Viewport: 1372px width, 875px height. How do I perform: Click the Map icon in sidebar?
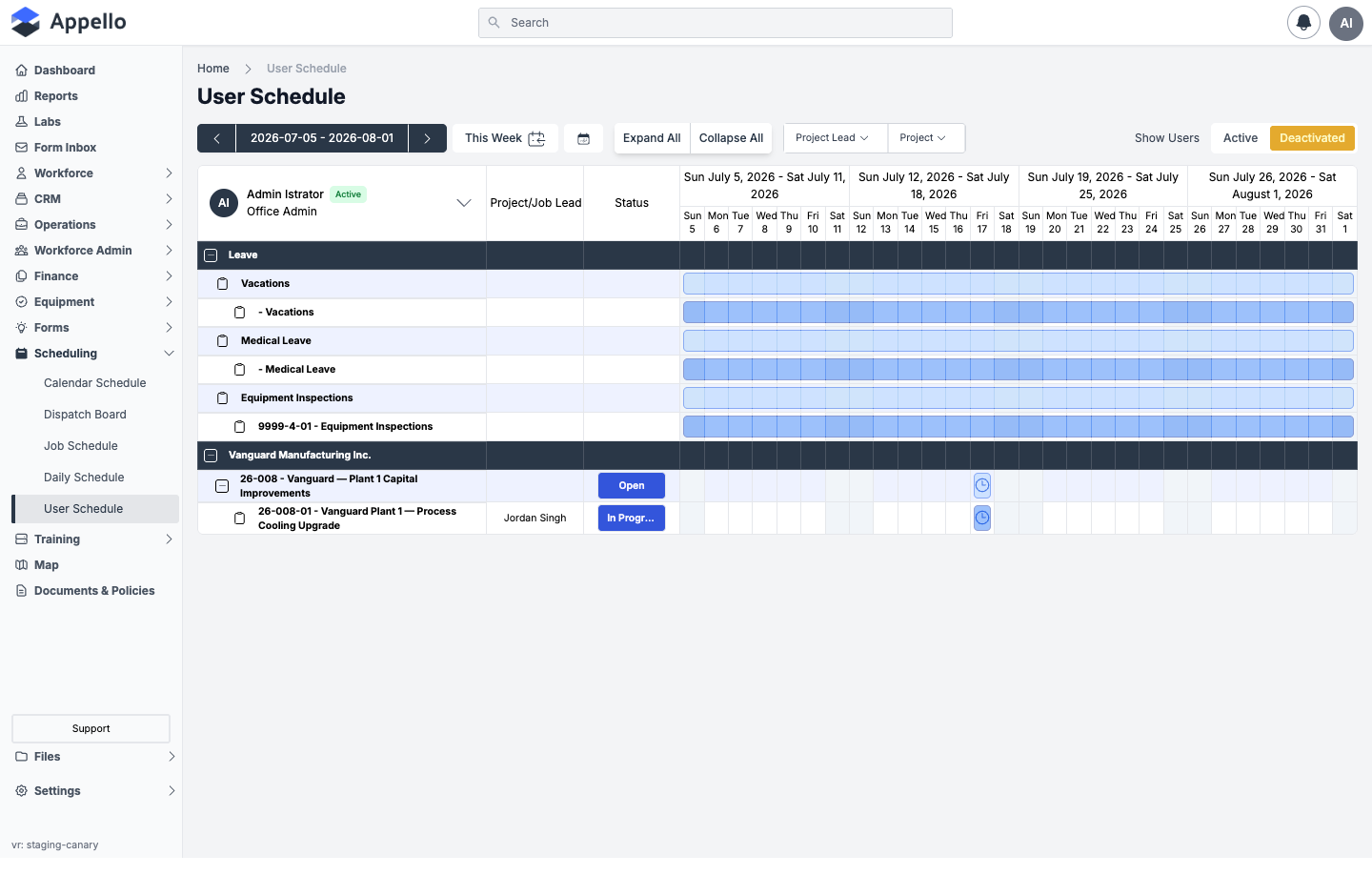coord(22,565)
